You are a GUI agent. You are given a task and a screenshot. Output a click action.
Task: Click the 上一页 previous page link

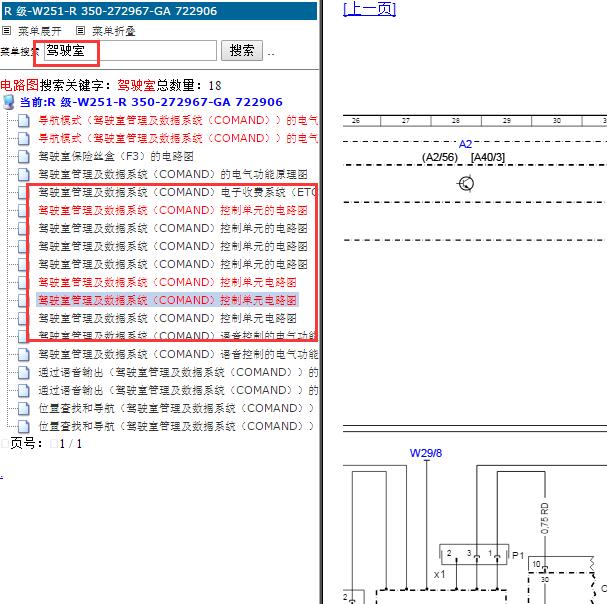(x=369, y=9)
